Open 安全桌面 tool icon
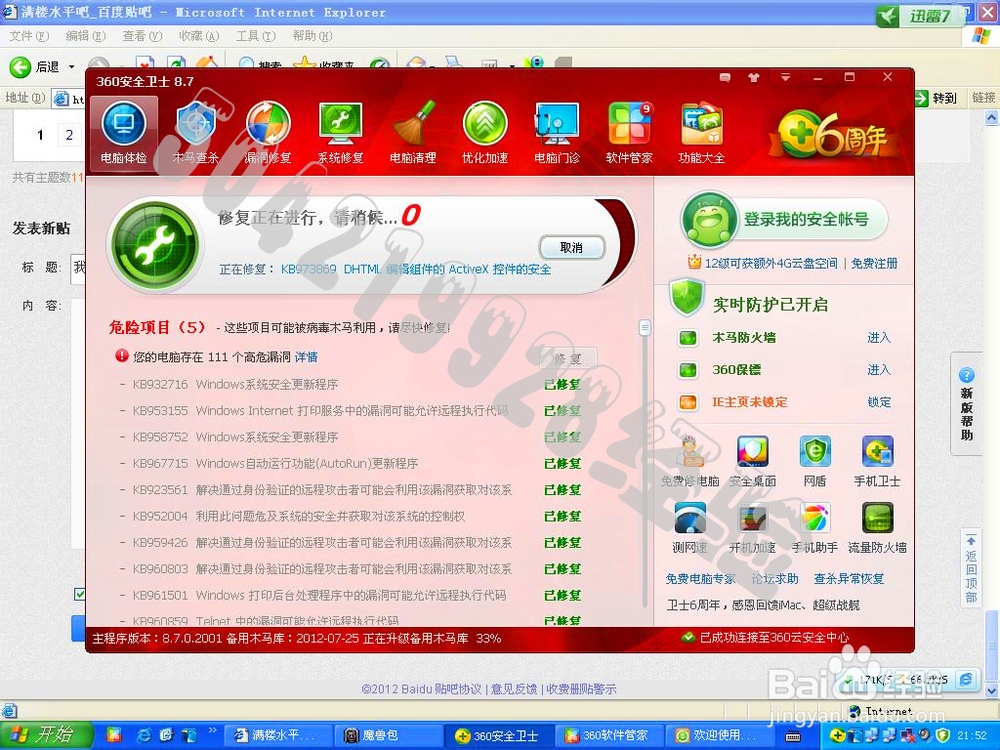The width and height of the screenshot is (1000, 750). point(753,462)
